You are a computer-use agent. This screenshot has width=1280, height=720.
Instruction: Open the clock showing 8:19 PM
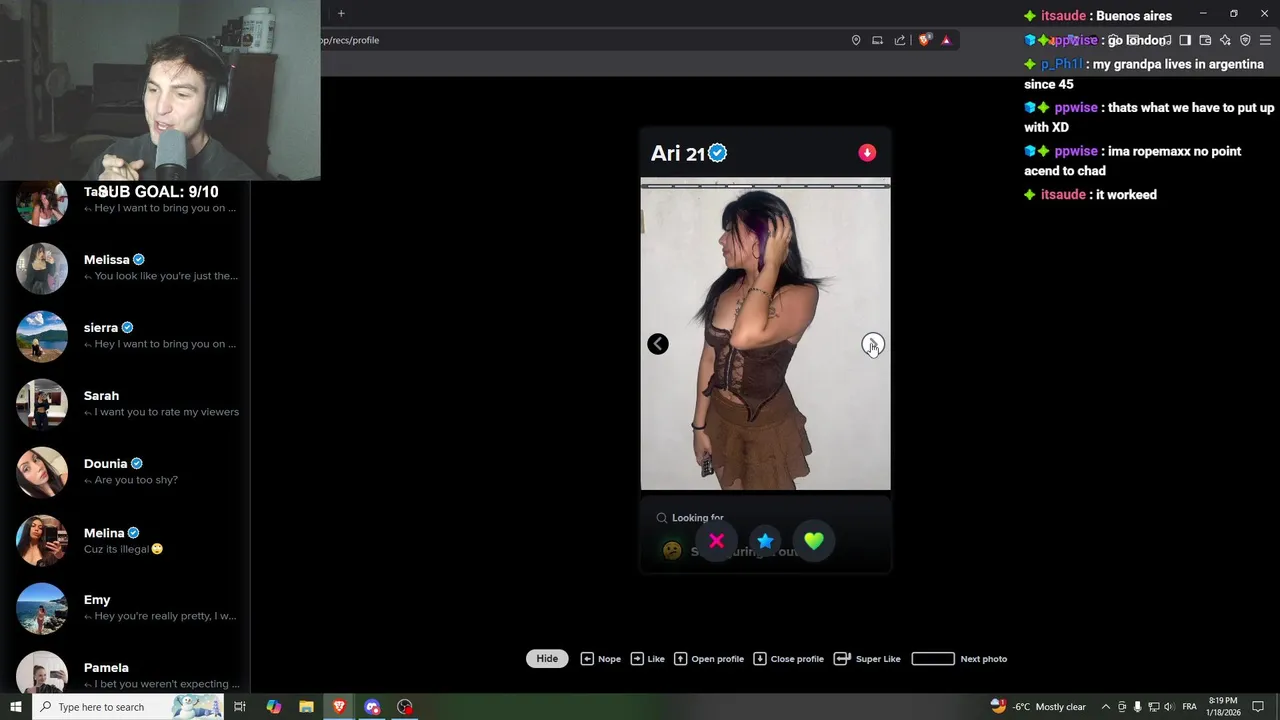click(1223, 707)
